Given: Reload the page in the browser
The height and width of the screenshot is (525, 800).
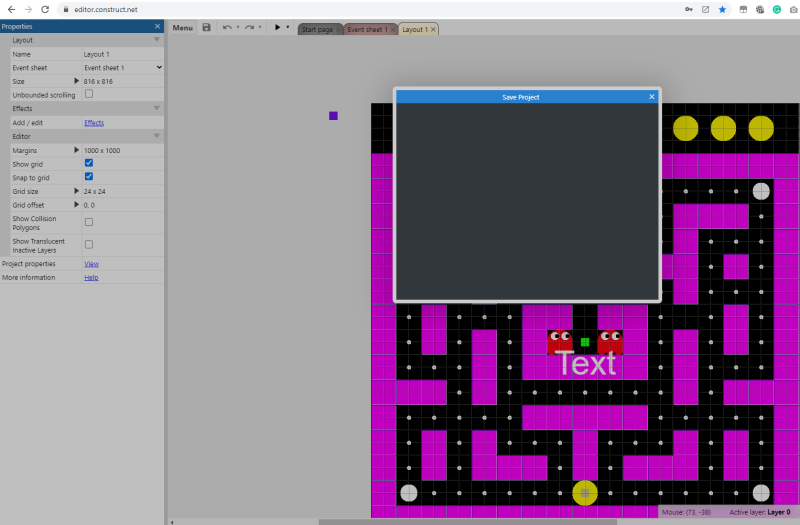Looking at the screenshot, I should pyautogui.click(x=45, y=9).
